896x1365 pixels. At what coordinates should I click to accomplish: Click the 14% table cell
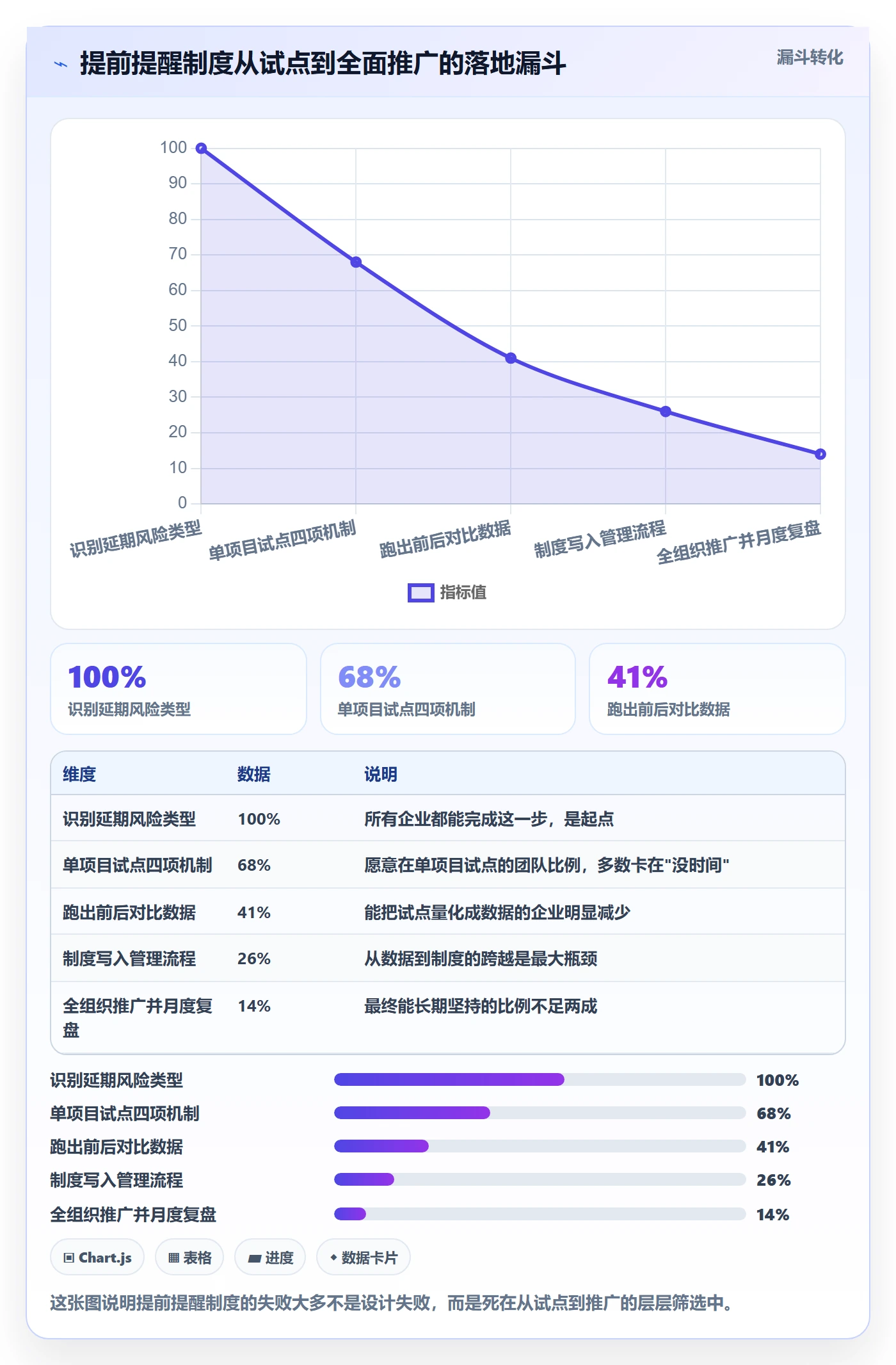254,1006
